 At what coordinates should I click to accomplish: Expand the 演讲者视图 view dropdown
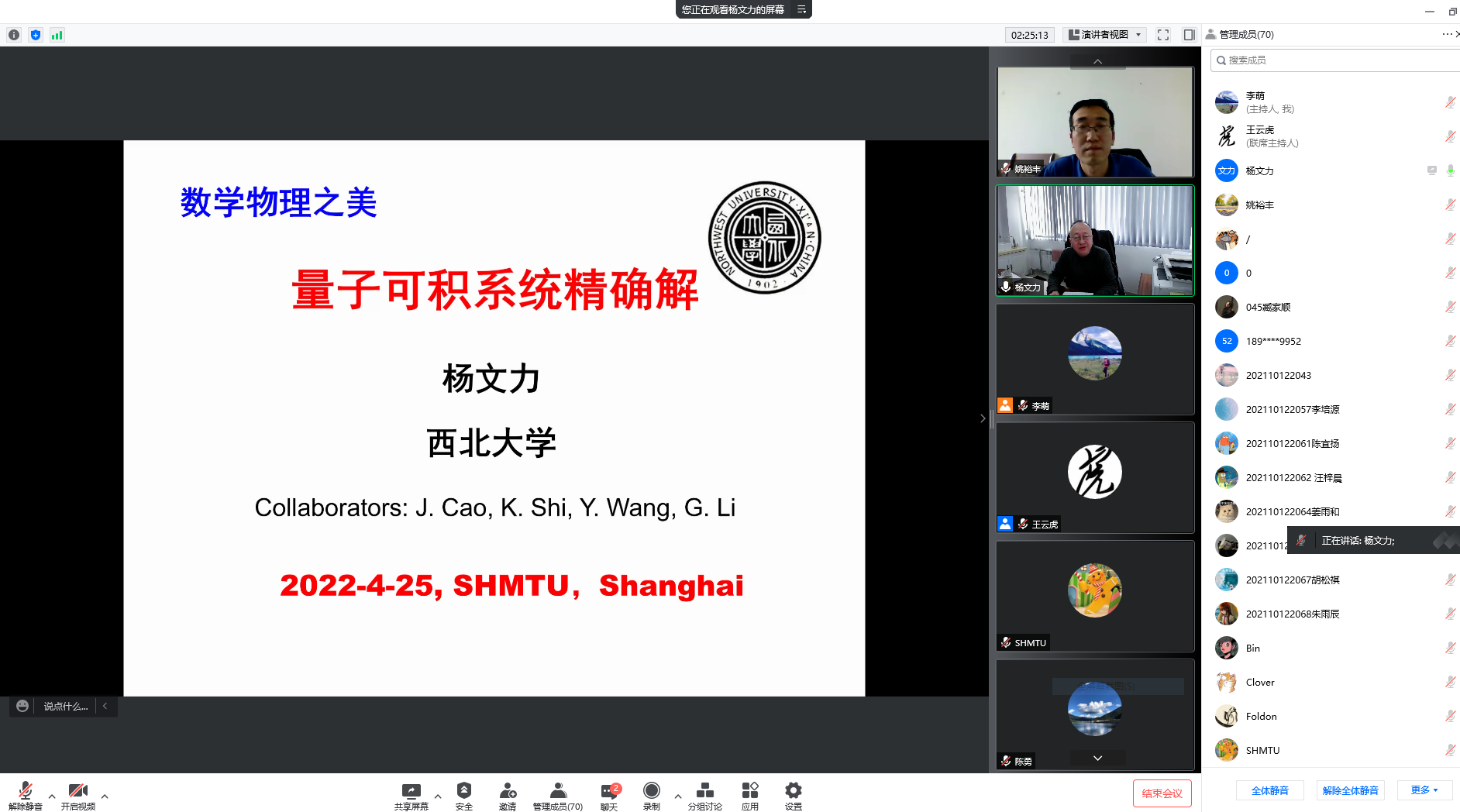tap(1105, 35)
